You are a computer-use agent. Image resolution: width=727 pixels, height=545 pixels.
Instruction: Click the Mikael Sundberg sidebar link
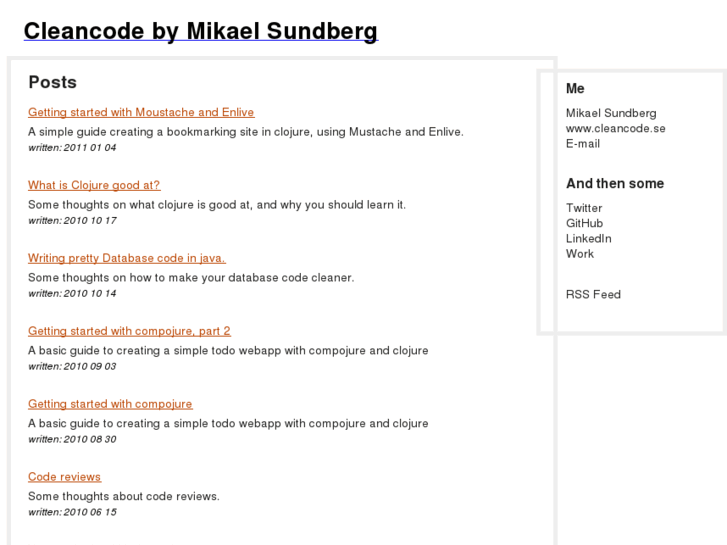tap(611, 113)
